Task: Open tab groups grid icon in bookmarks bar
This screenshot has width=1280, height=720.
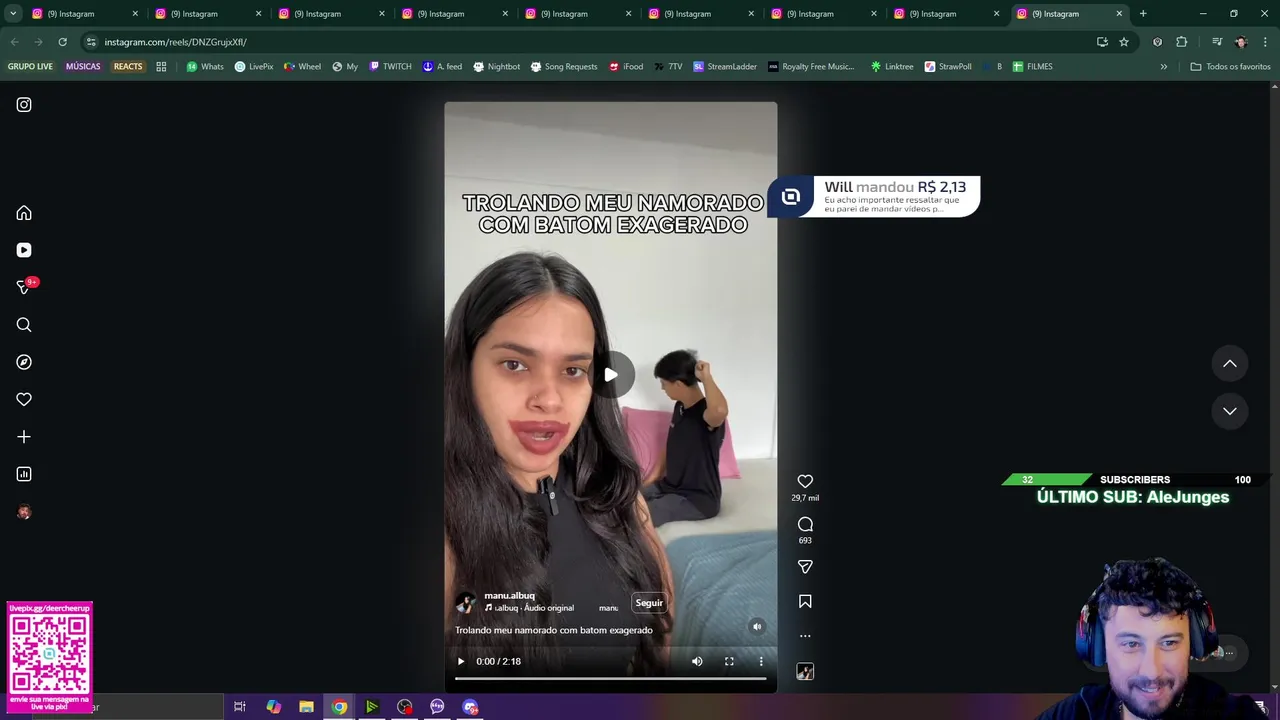Action: (x=161, y=67)
